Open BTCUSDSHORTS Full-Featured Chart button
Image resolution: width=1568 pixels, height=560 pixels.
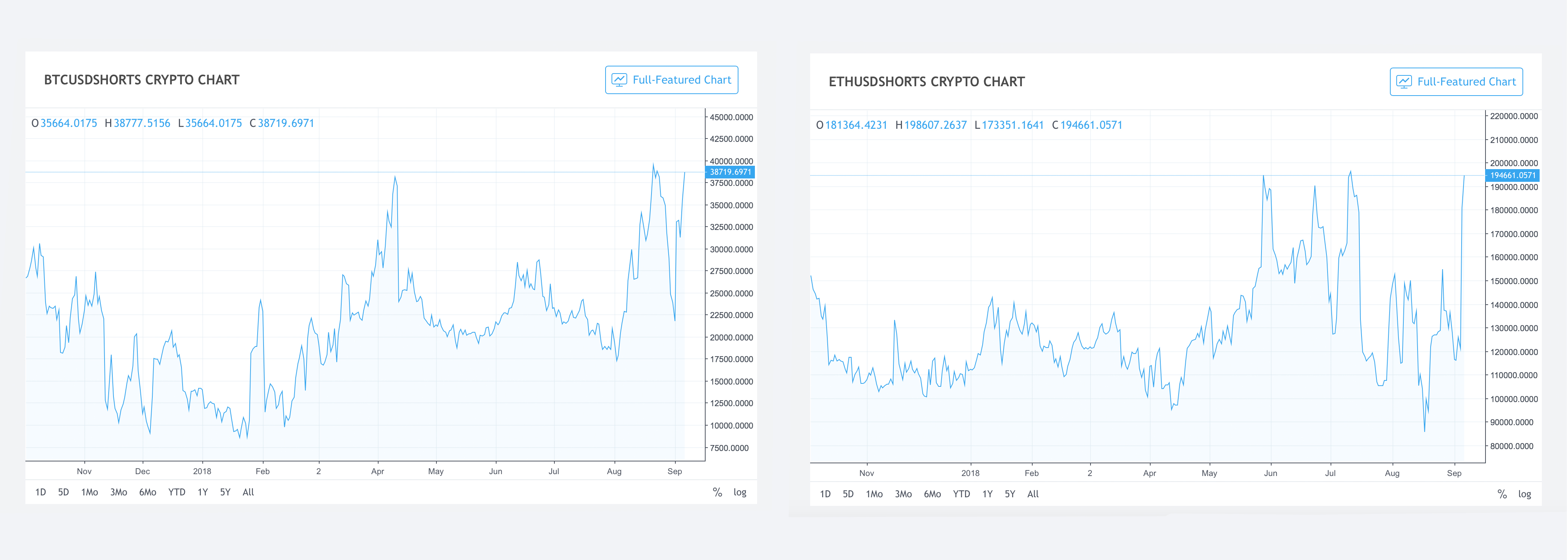click(671, 80)
